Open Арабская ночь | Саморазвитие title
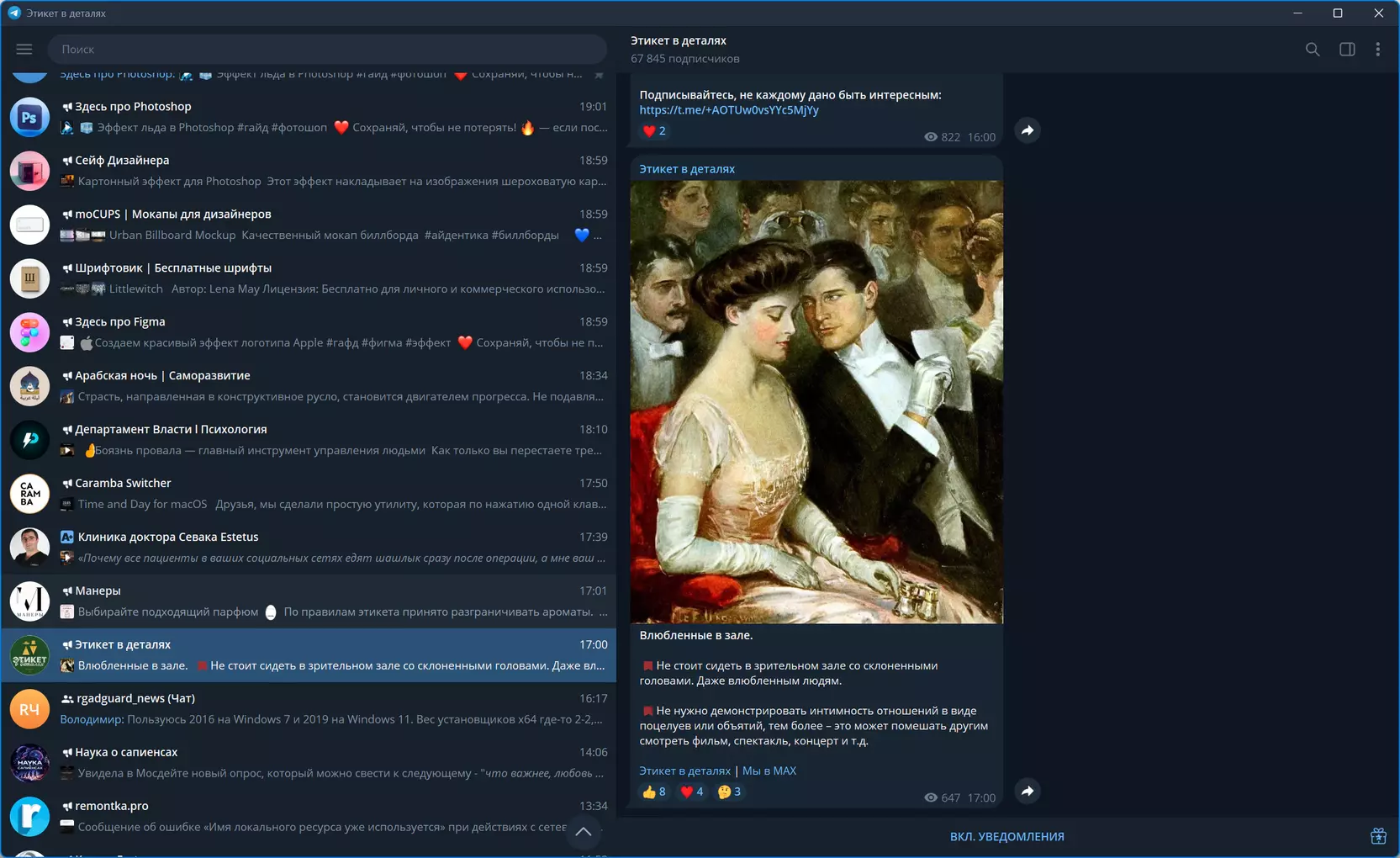Viewport: 1400px width, 858px height. pyautogui.click(x=162, y=375)
